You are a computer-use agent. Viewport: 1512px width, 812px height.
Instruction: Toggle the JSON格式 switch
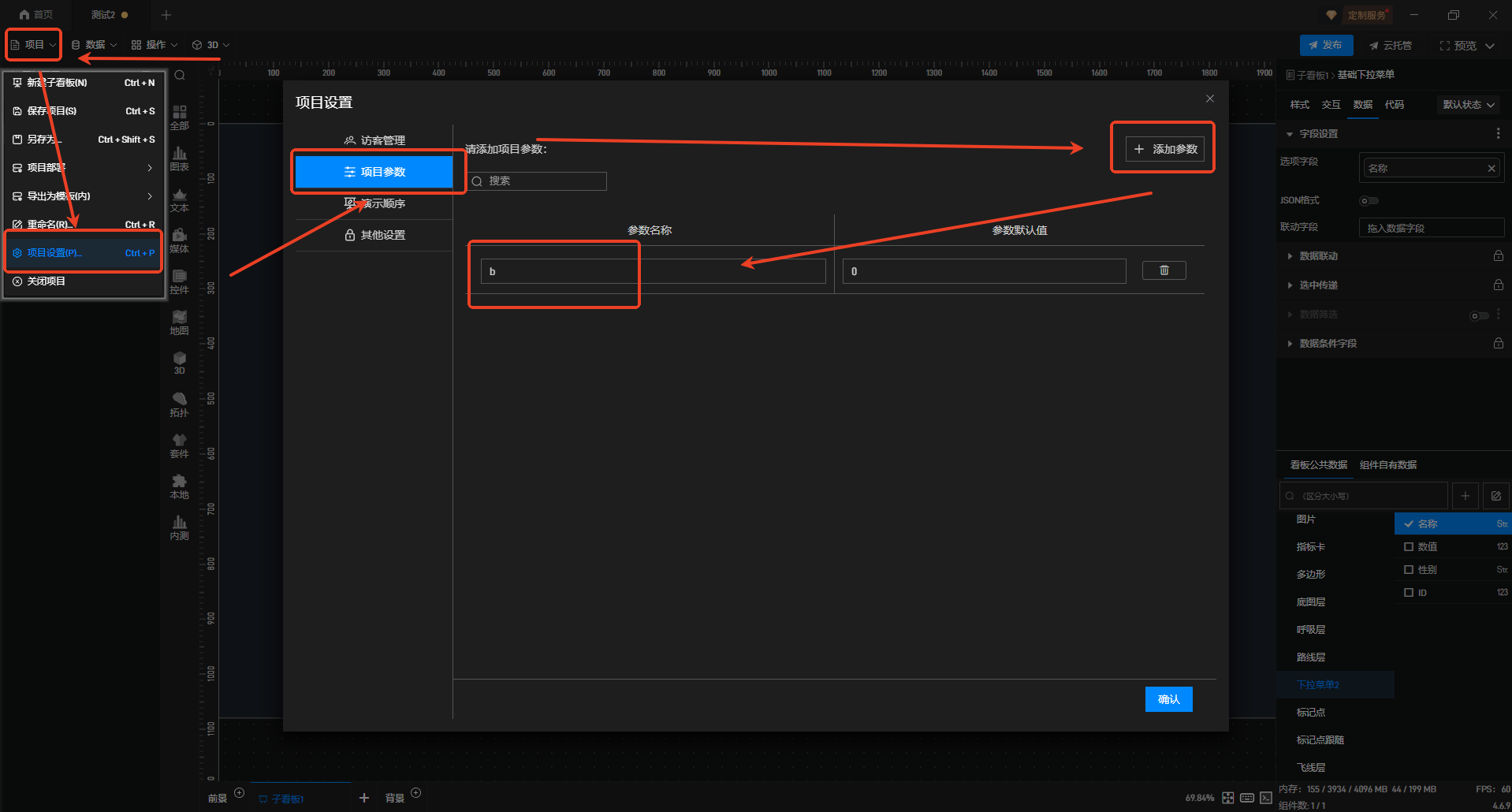[x=1369, y=200]
